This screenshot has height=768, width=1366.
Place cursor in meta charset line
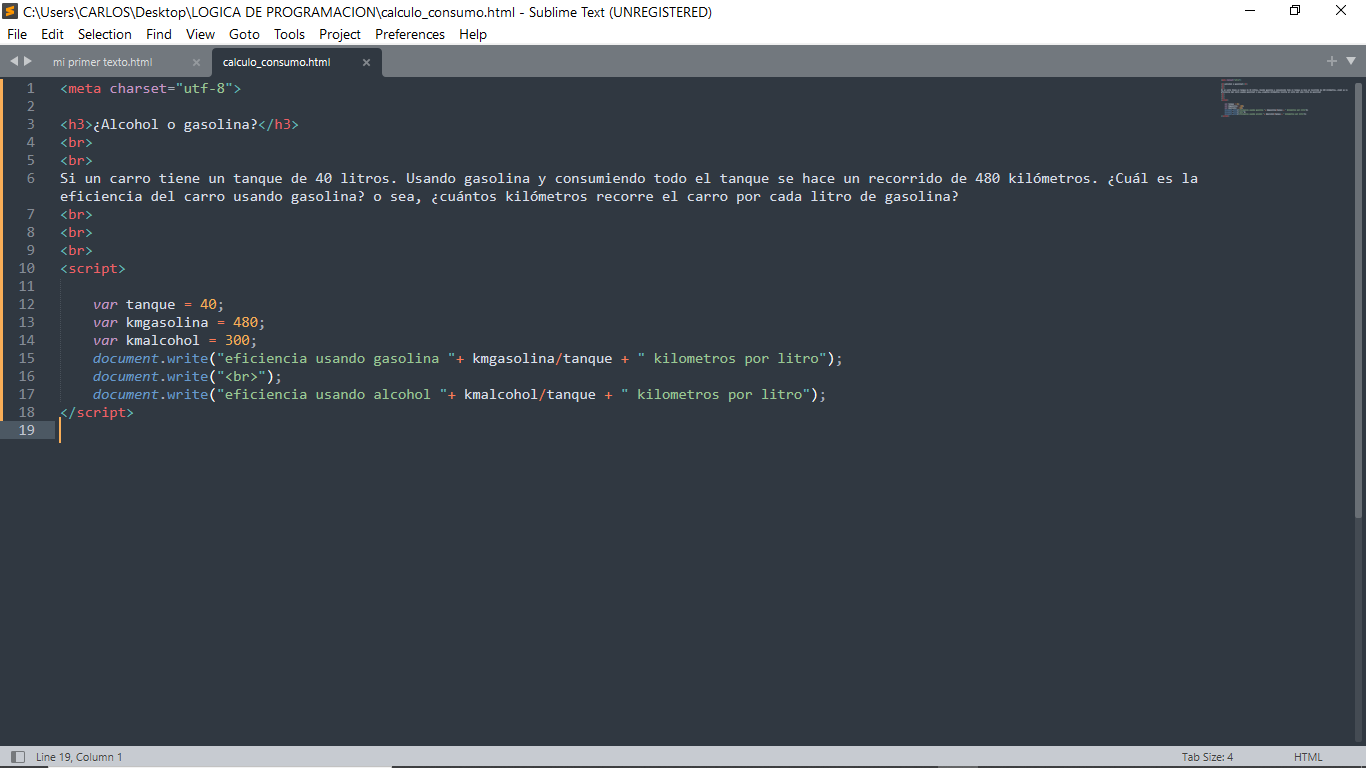pos(150,88)
